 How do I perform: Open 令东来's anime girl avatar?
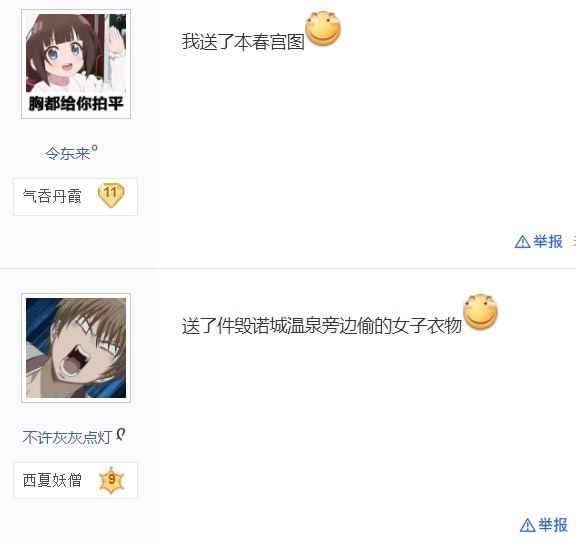pyautogui.click(x=76, y=64)
